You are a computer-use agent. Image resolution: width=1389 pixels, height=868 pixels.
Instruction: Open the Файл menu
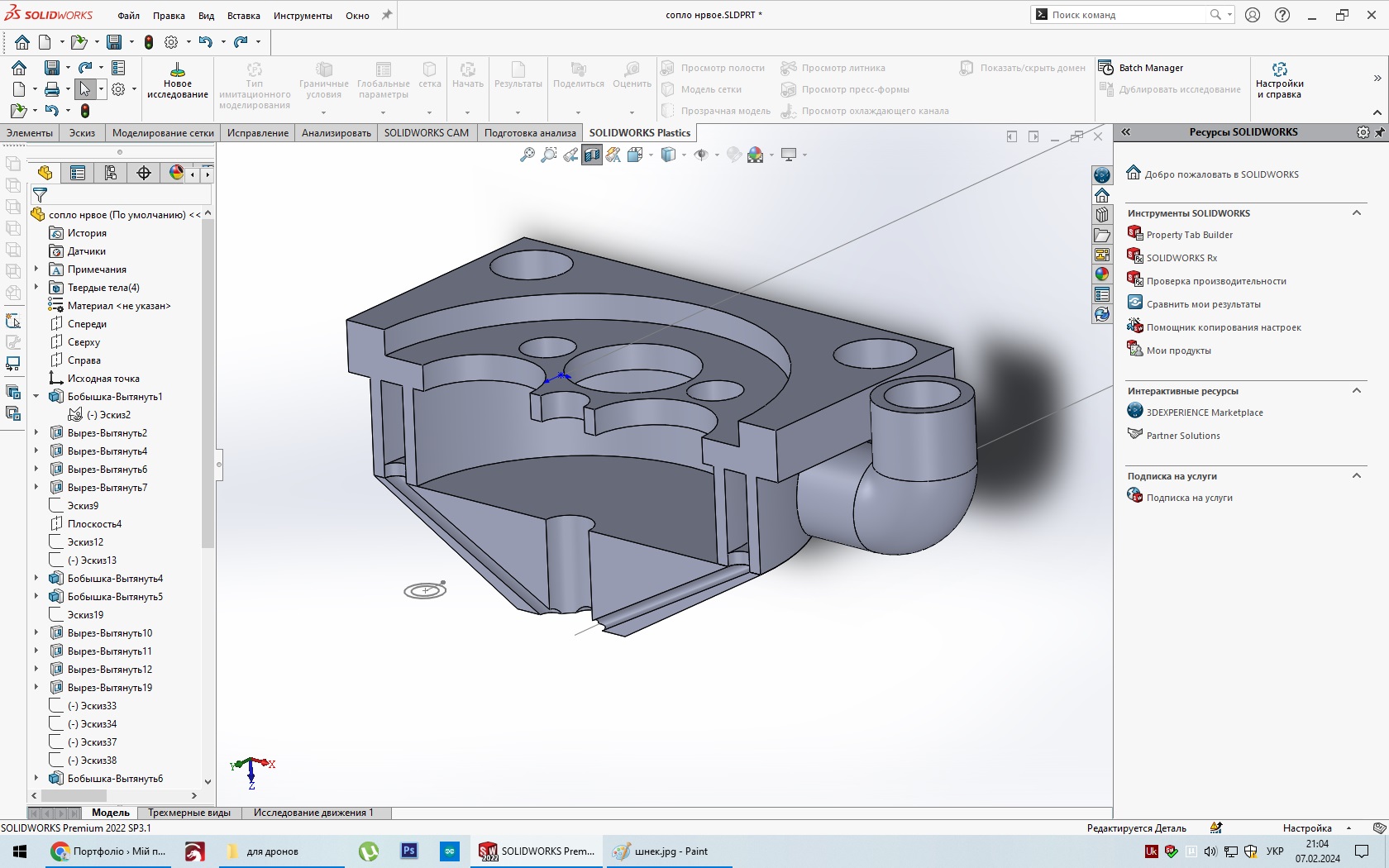click(x=128, y=16)
